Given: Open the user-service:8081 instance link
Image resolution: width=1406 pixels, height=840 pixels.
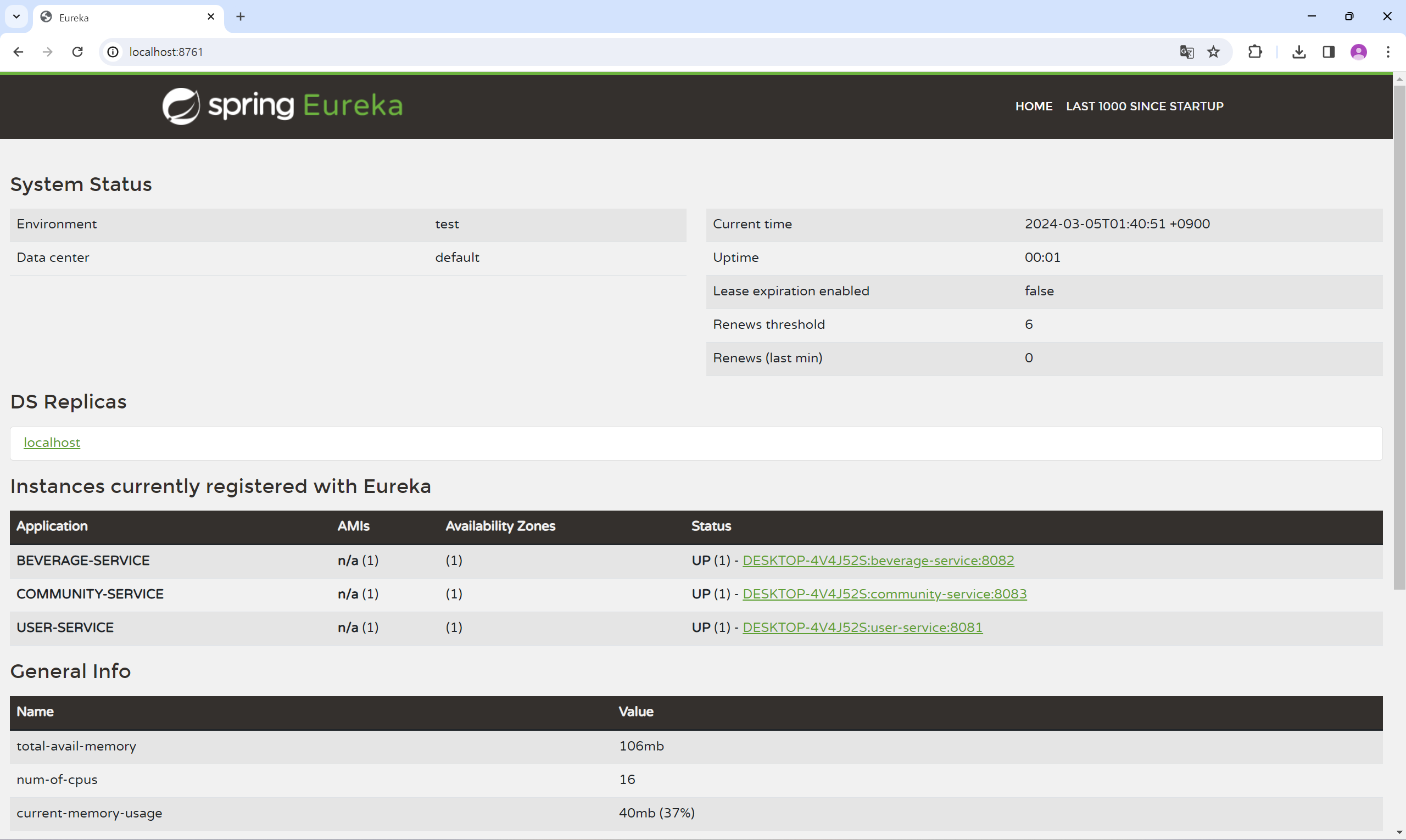Looking at the screenshot, I should tap(862, 627).
